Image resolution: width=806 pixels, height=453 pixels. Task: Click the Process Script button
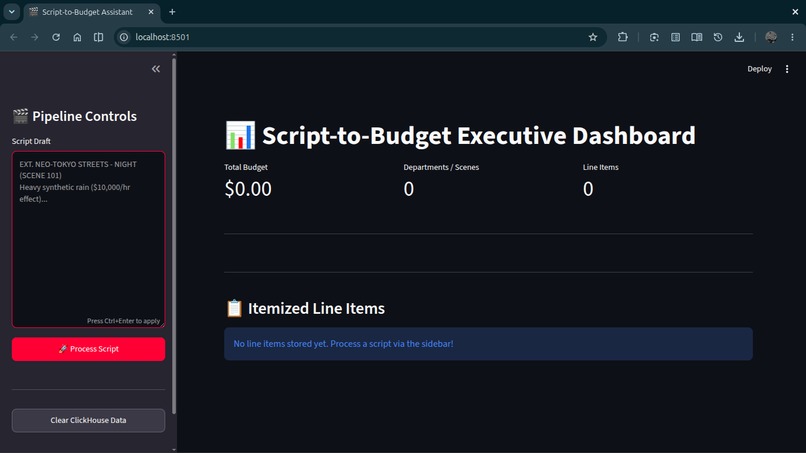pos(88,349)
